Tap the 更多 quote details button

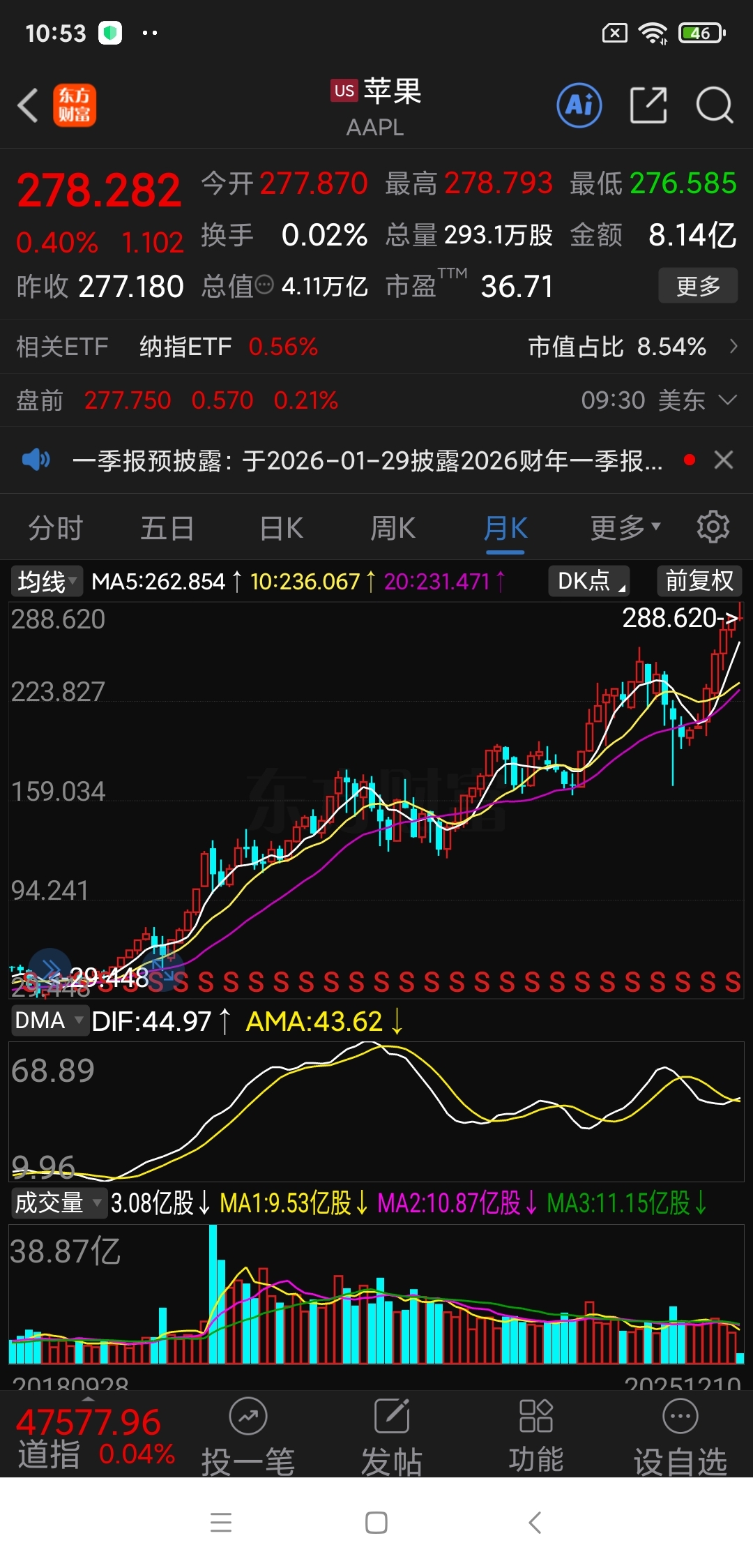pyautogui.click(x=698, y=285)
